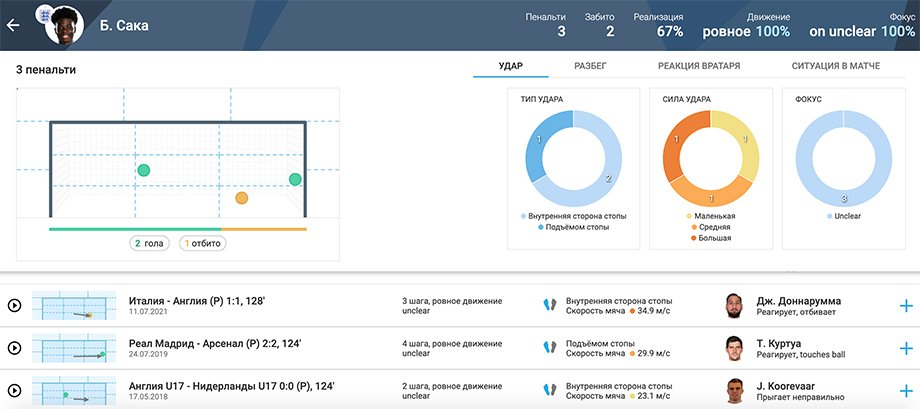920x409 pixels.
Task: Play the England U17 - Netherlands U17 video
Action: [x=14, y=391]
